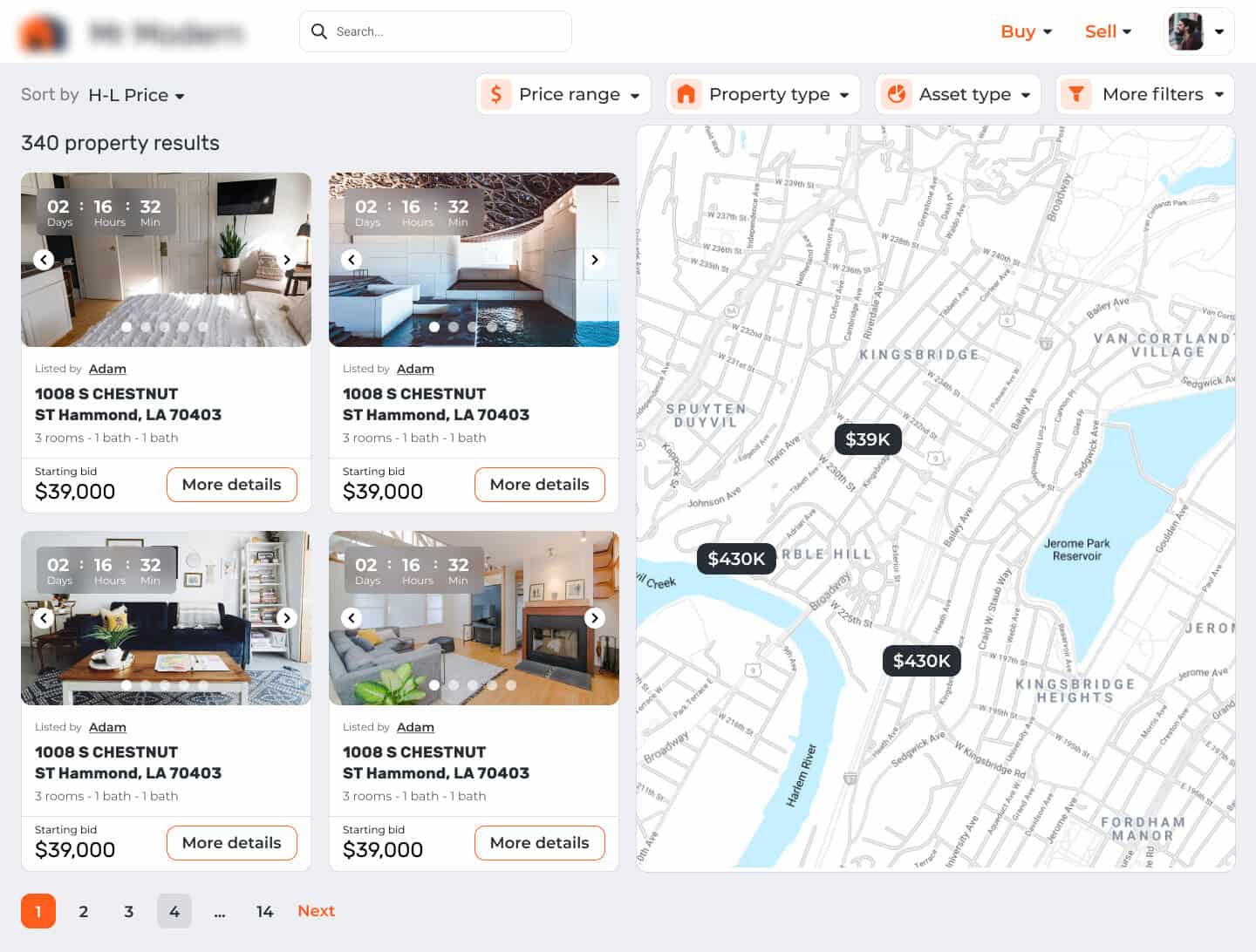Click the pie chart icon on Asset type filter
Image resolution: width=1256 pixels, height=952 pixels.
pyautogui.click(x=898, y=94)
